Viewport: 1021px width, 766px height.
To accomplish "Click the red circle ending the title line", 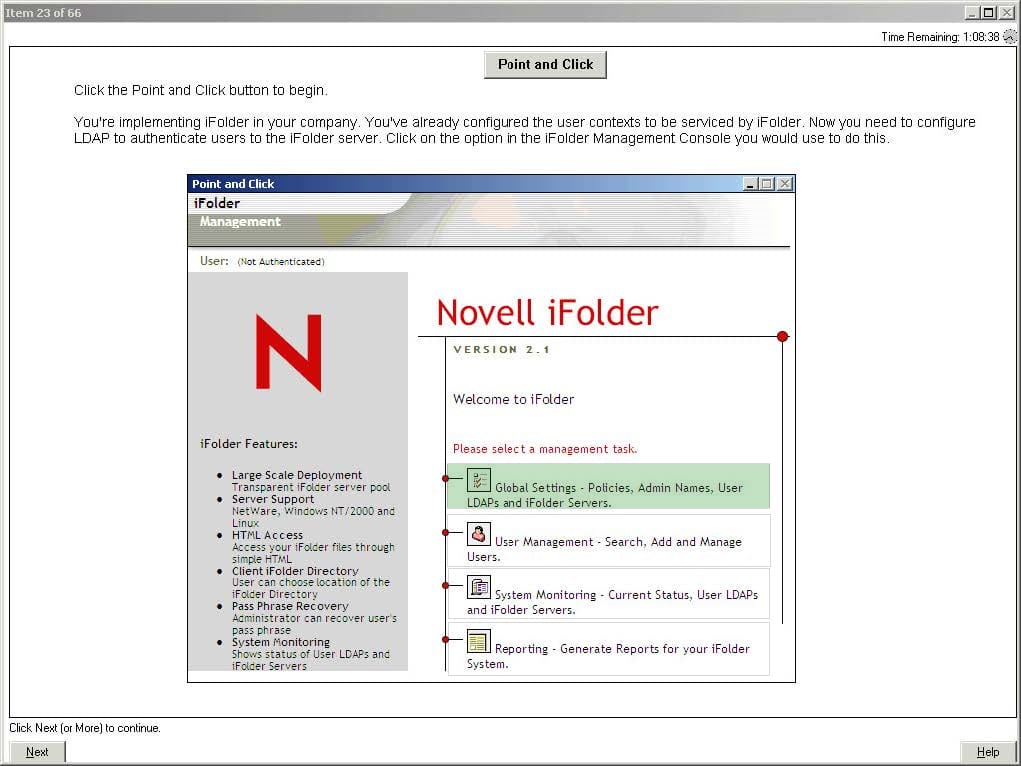I will tap(783, 337).
